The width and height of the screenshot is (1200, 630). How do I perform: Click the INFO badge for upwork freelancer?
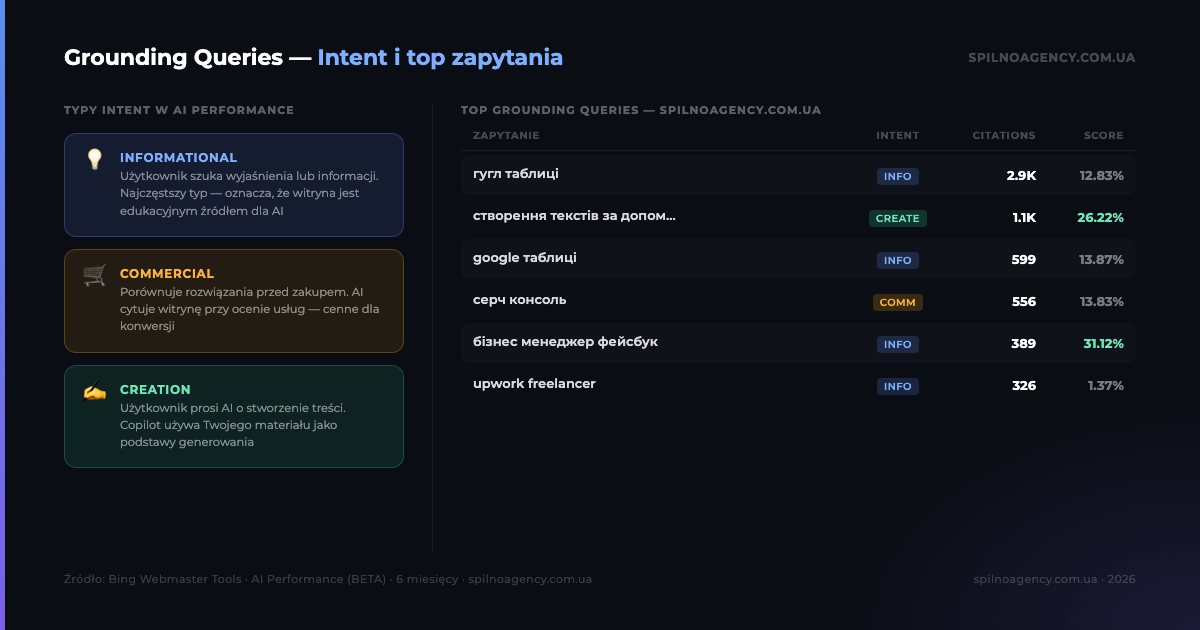pos(898,386)
